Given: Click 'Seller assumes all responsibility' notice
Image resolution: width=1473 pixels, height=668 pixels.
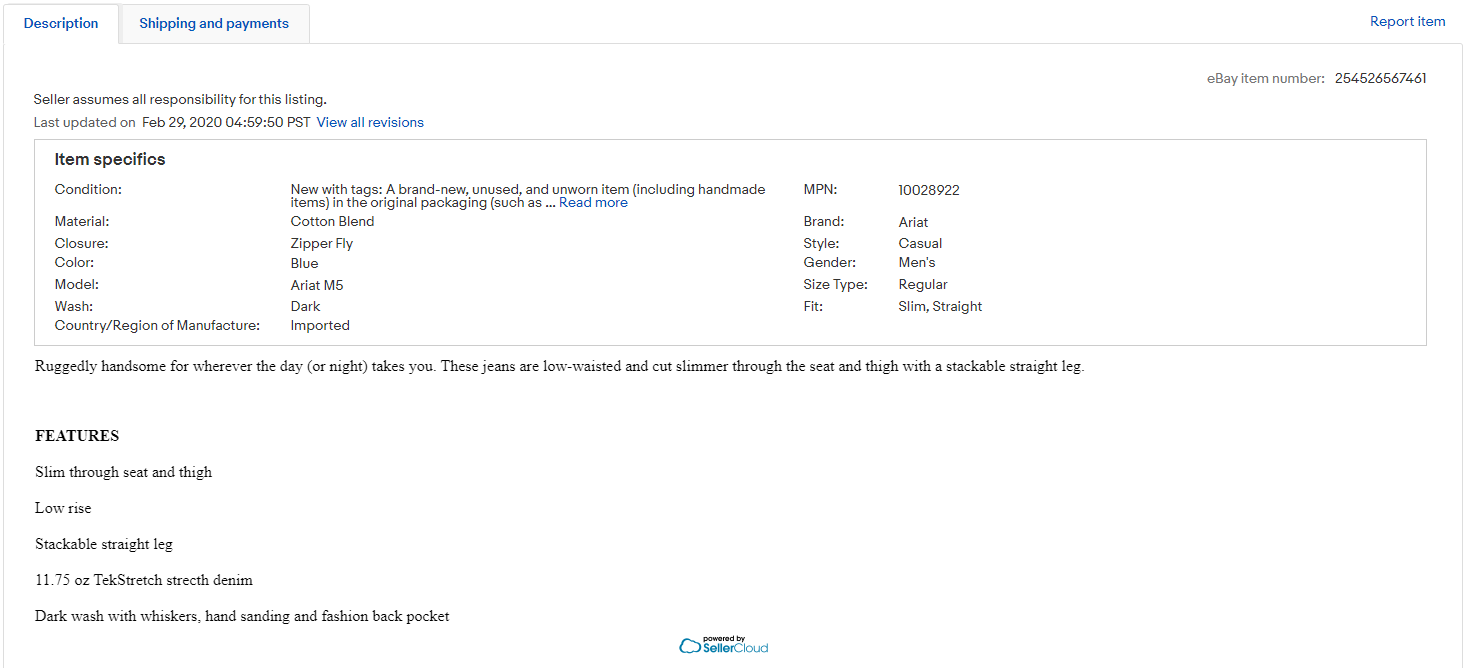Looking at the screenshot, I should [x=180, y=99].
